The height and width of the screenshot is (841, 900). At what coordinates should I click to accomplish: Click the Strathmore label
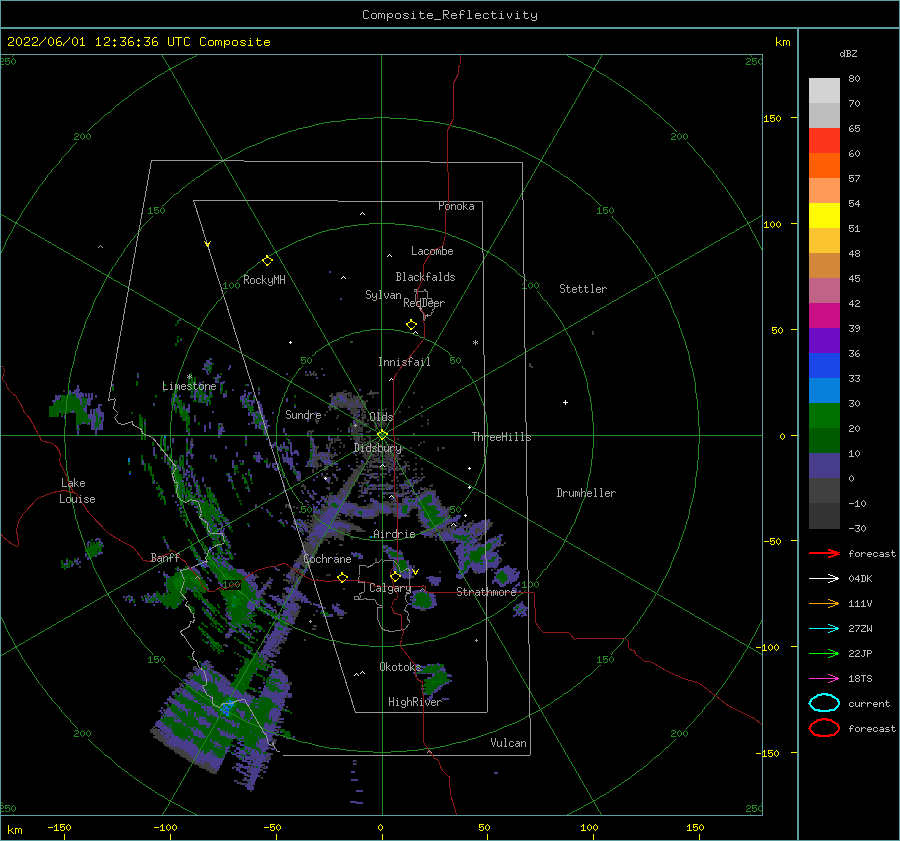click(x=486, y=592)
